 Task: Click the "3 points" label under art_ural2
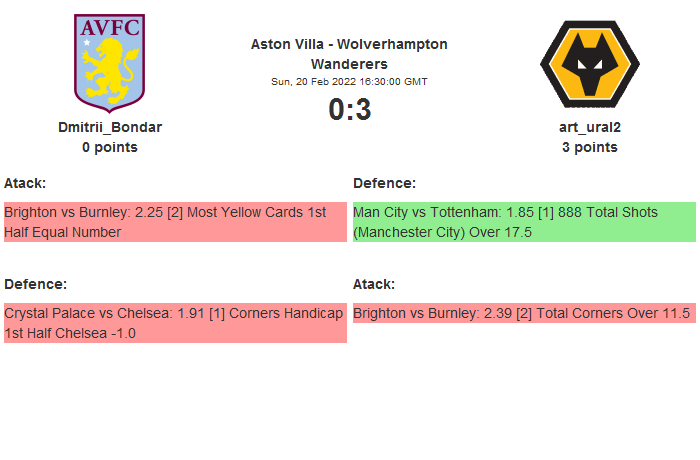(x=589, y=147)
